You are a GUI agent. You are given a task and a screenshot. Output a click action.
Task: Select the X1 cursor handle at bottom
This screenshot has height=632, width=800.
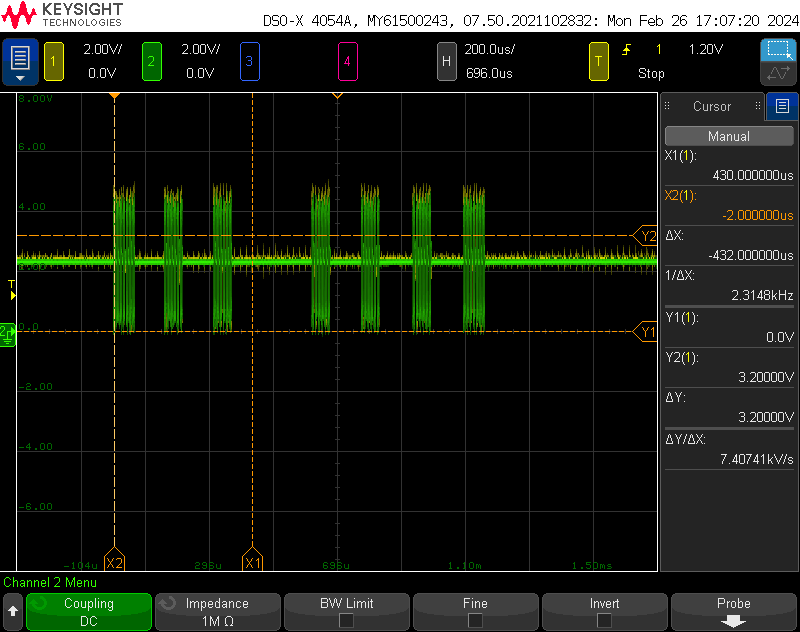pos(253,560)
